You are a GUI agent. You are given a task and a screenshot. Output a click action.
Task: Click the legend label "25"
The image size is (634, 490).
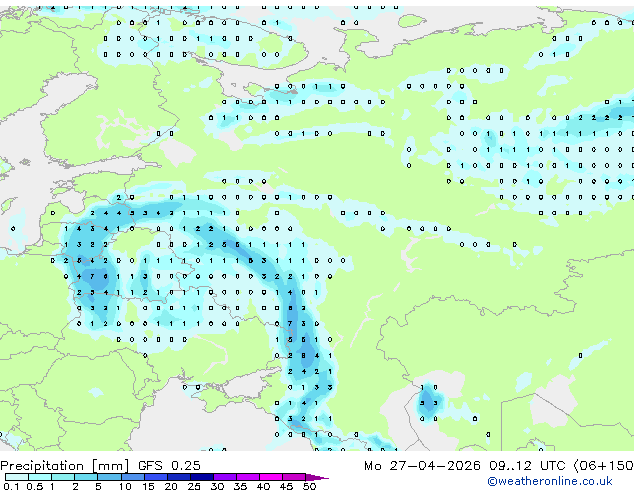point(194,486)
